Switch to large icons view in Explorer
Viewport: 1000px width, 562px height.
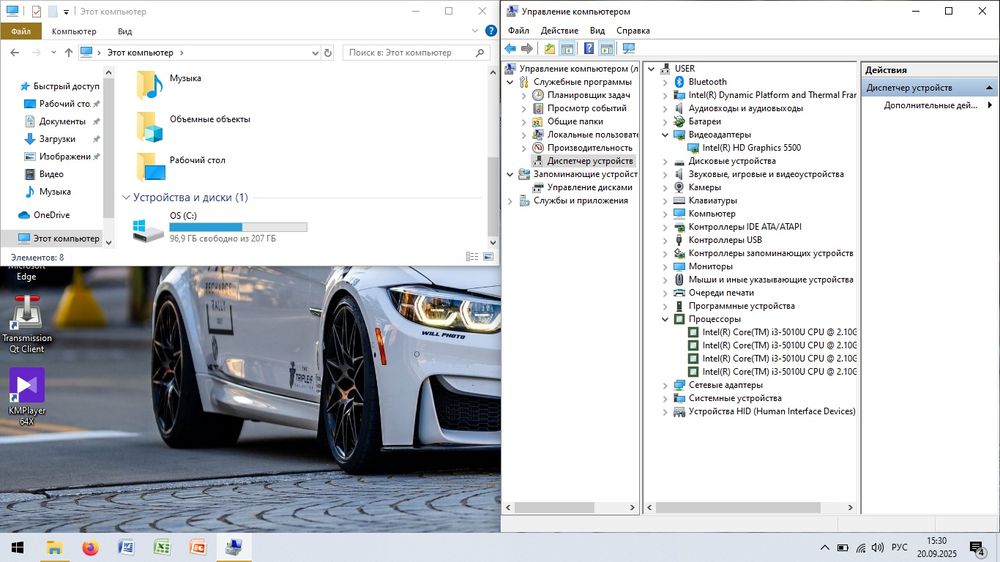(488, 256)
